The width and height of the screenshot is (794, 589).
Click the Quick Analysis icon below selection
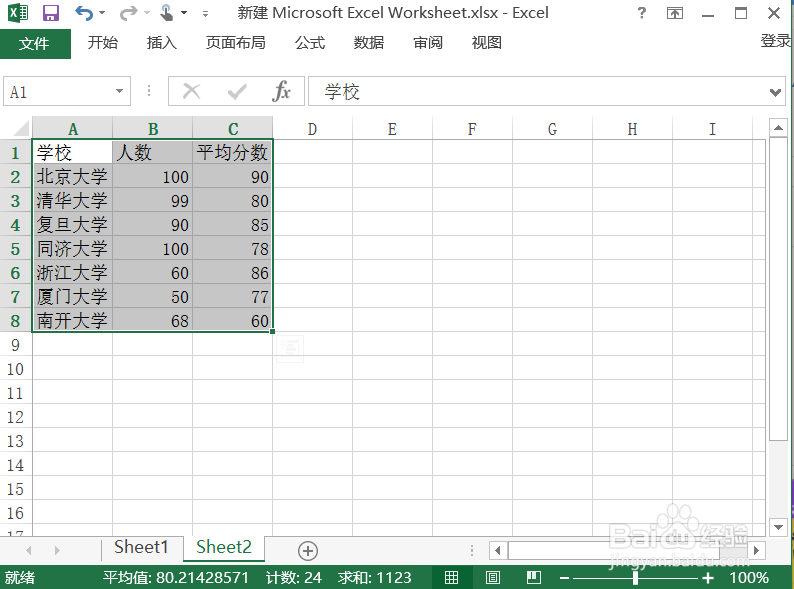click(290, 349)
